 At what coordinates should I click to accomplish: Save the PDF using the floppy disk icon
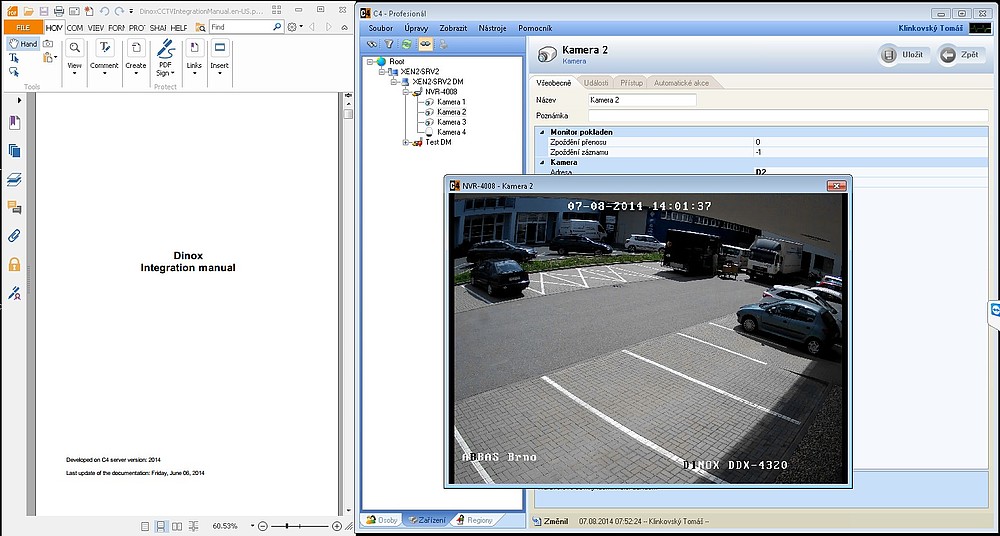point(44,11)
